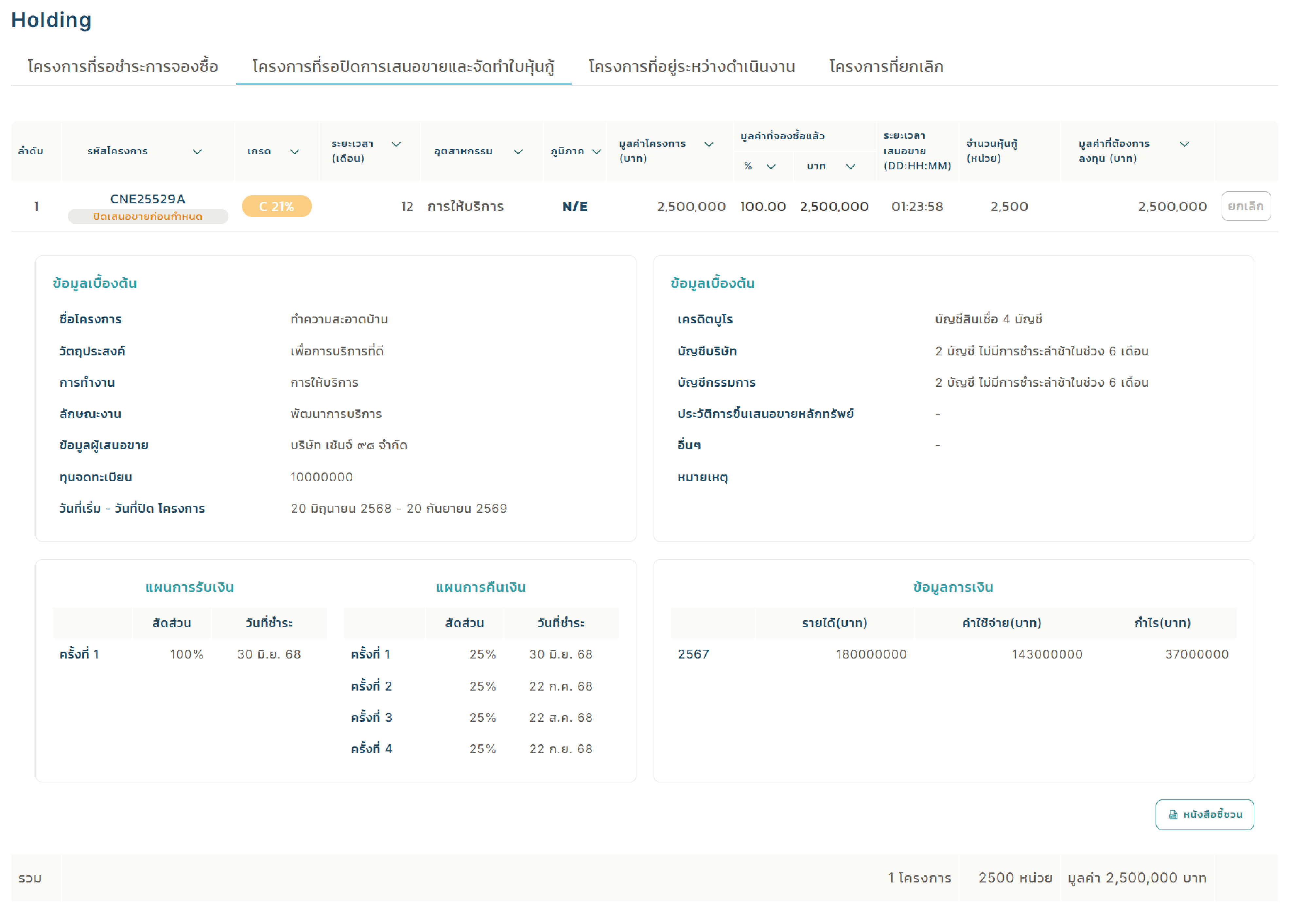Click the C 21% grade badge
The width and height of the screenshot is (1289, 924).
(x=277, y=206)
